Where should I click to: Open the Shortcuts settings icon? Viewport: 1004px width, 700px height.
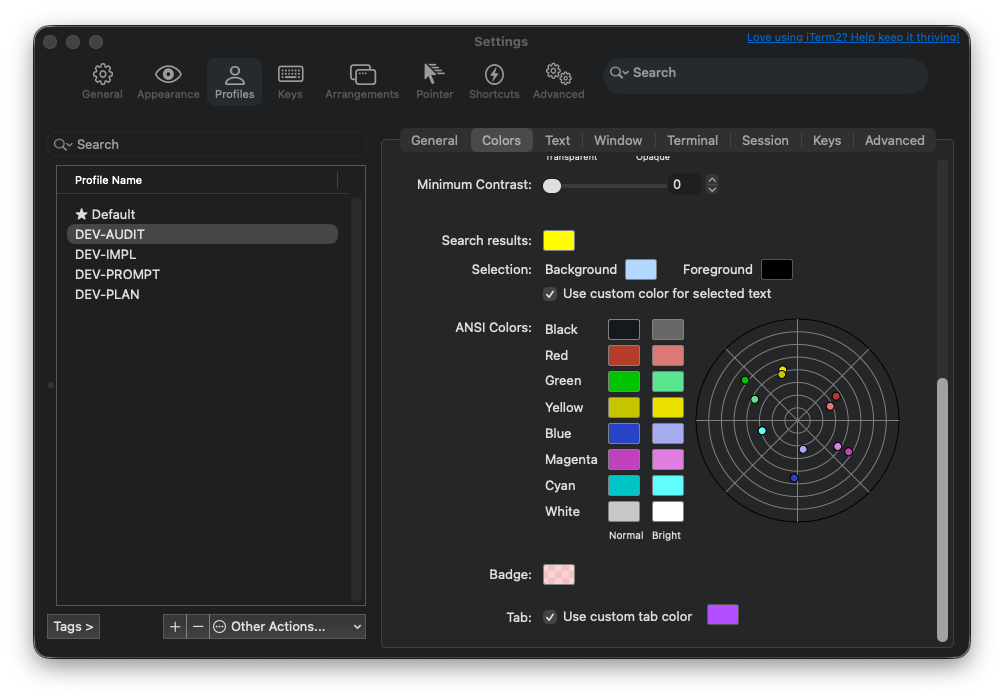493,80
